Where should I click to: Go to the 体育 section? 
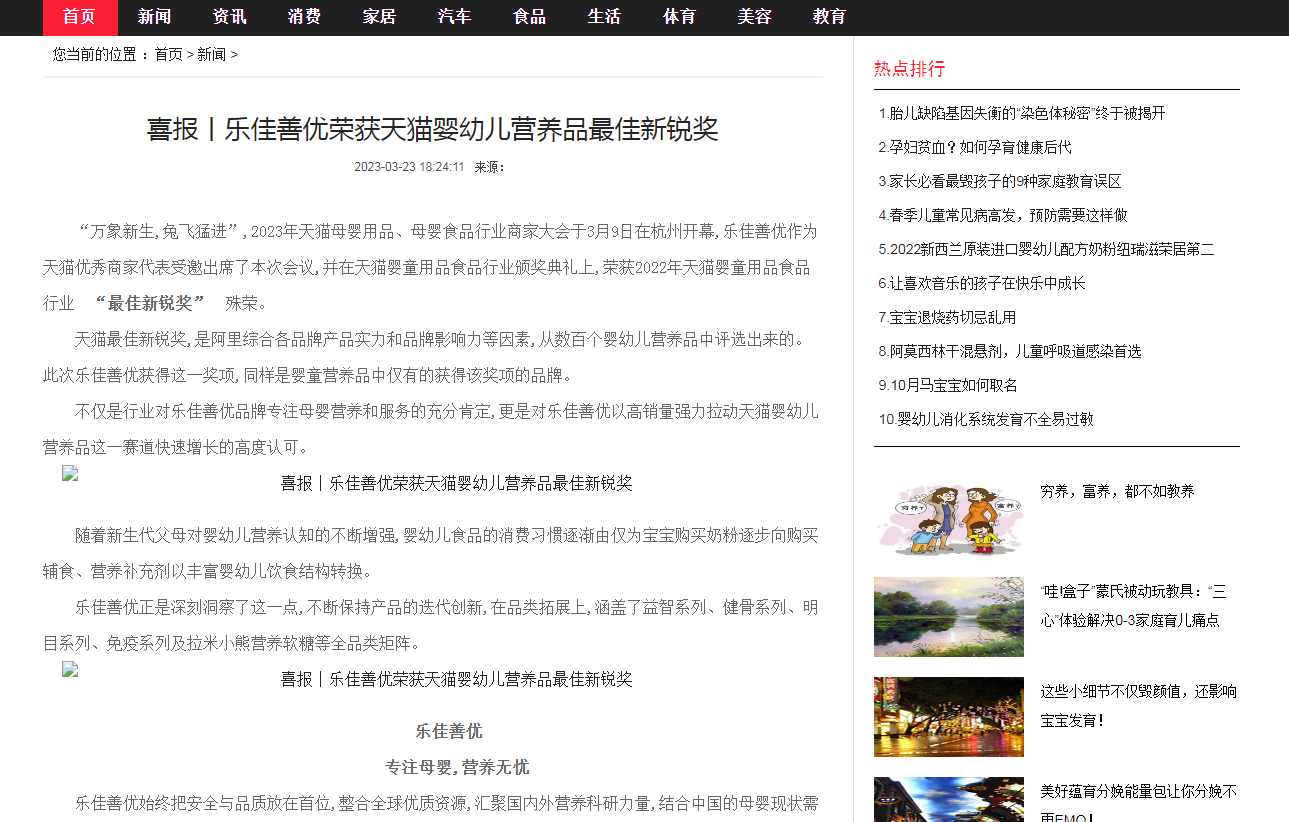(x=680, y=17)
